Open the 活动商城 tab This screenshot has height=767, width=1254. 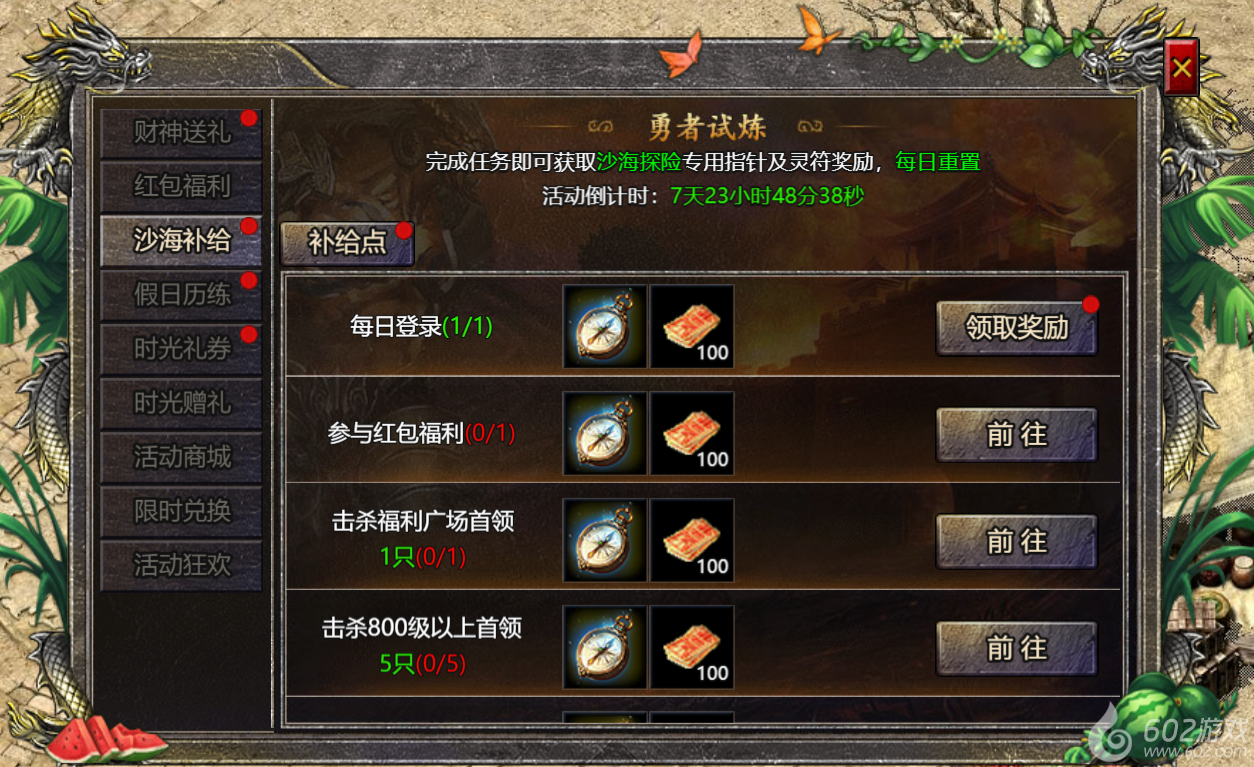click(x=181, y=457)
